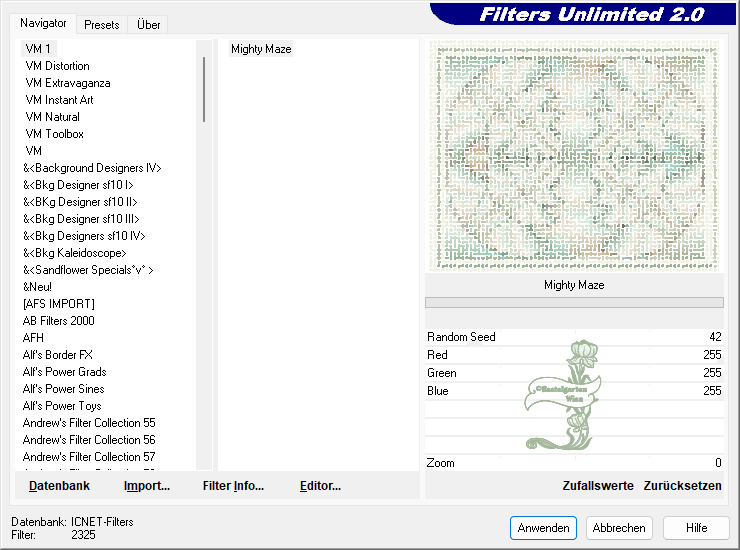Open the Datenbank menu
The width and height of the screenshot is (740, 550).
59,486
